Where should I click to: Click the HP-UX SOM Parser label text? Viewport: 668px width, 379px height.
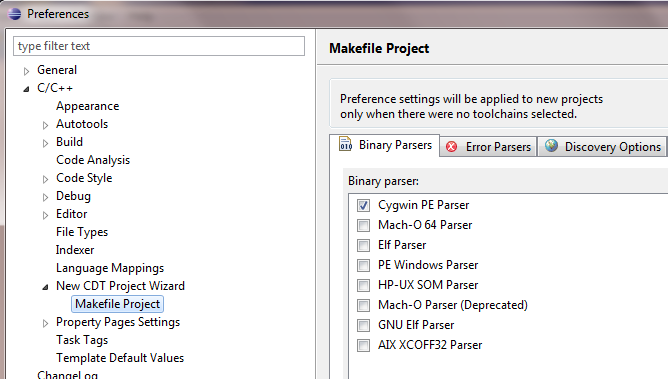[428, 285]
